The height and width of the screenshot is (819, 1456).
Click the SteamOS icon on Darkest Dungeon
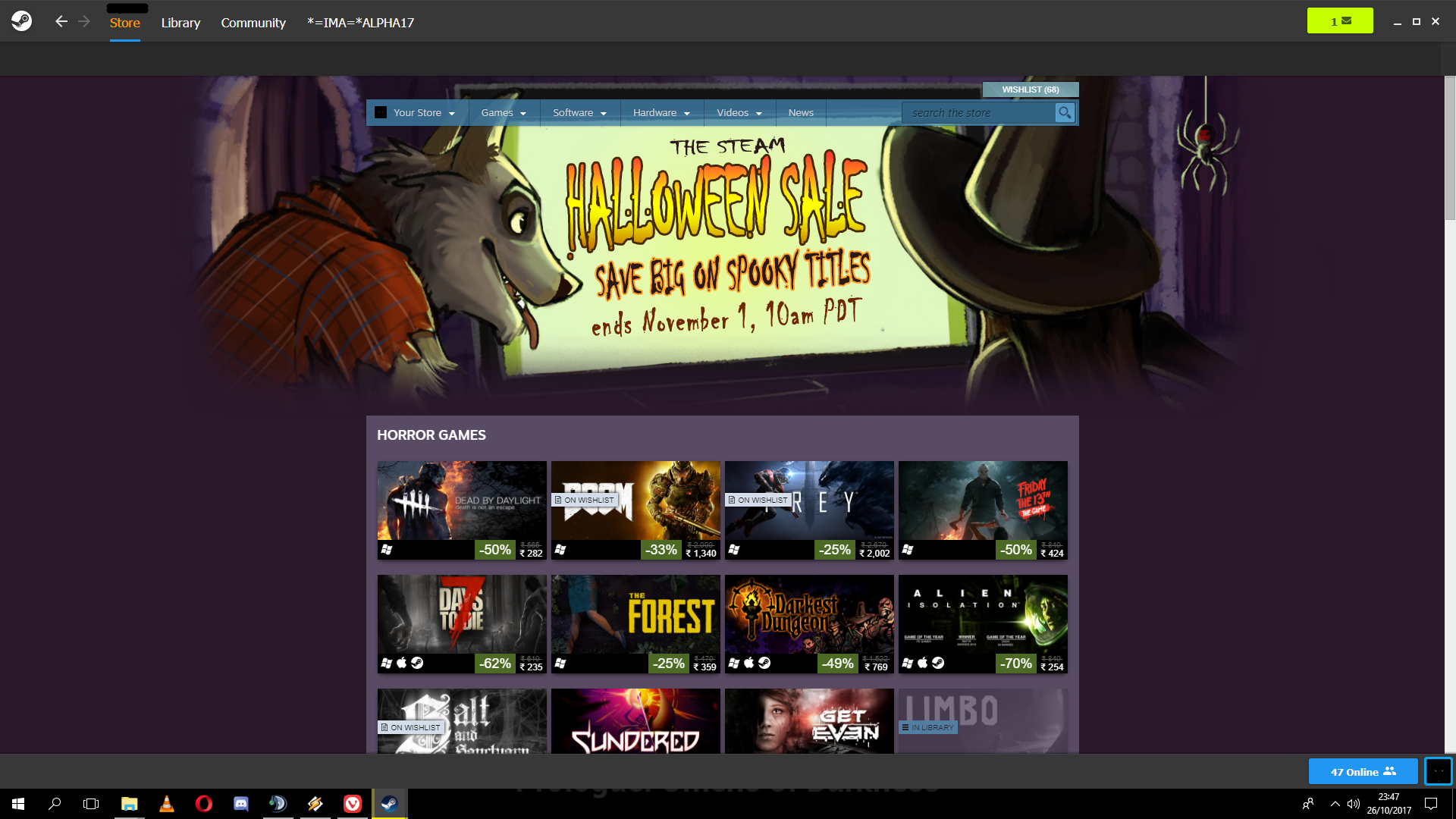tap(764, 663)
